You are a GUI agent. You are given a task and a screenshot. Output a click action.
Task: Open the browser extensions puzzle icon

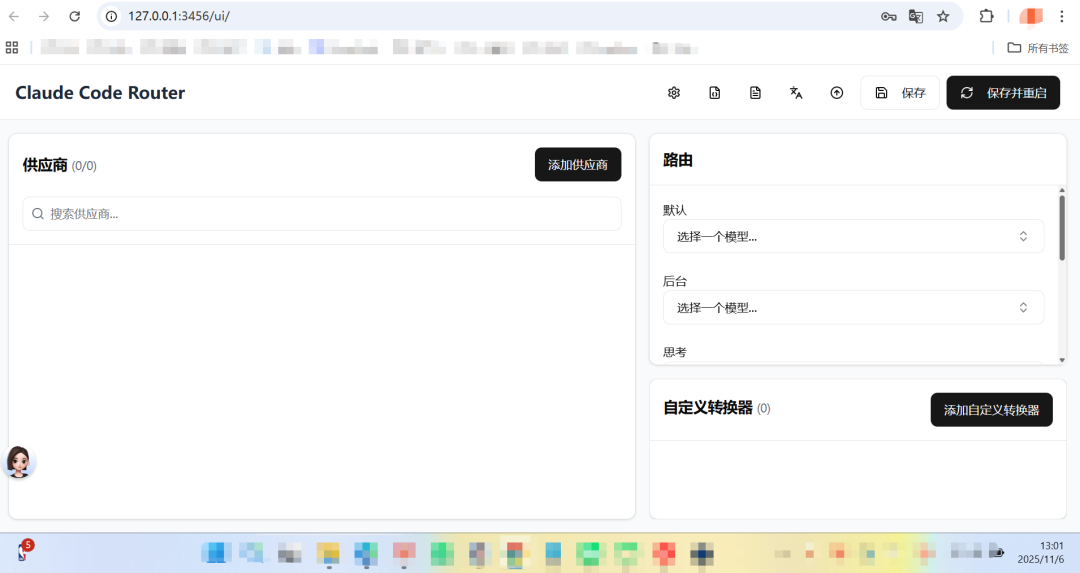click(x=986, y=16)
